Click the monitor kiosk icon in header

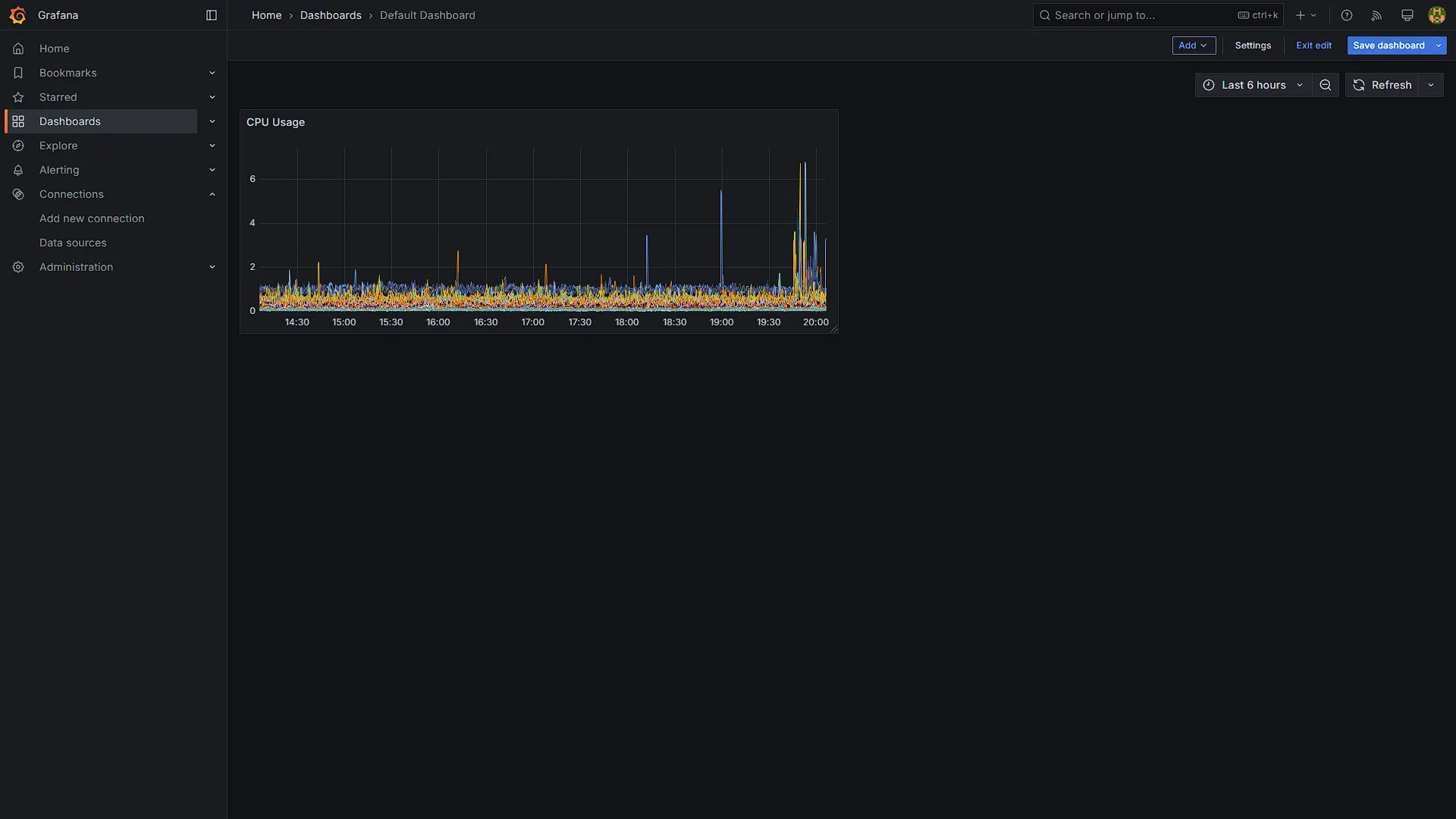[x=1407, y=15]
